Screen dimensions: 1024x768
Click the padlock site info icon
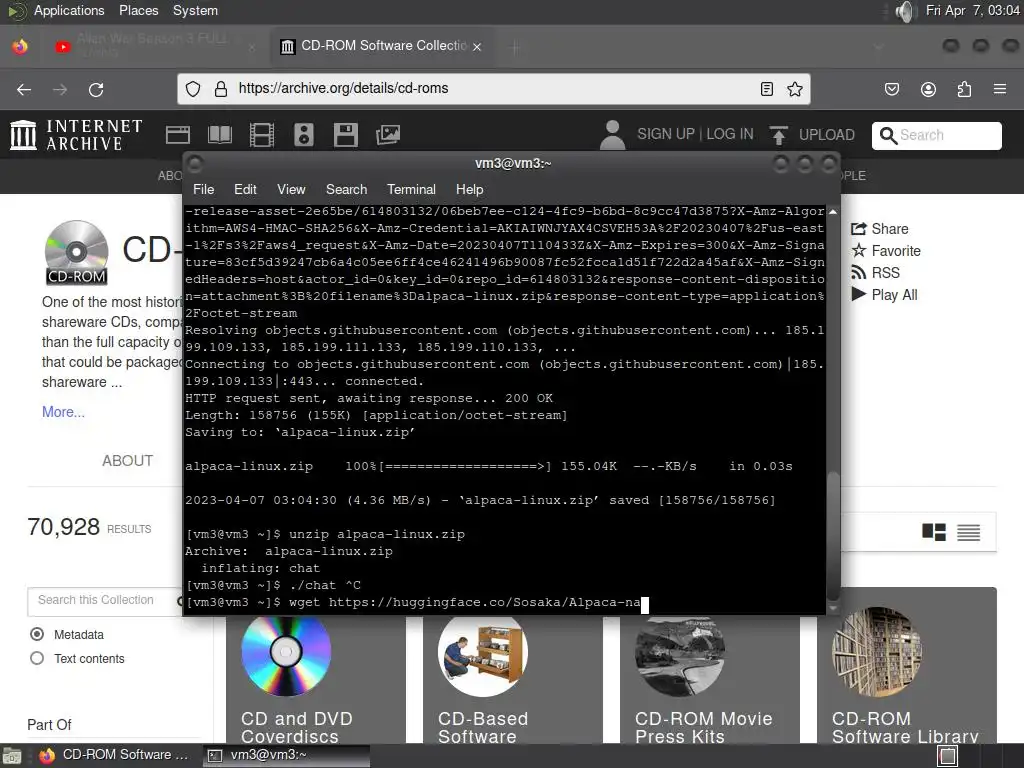(x=221, y=89)
